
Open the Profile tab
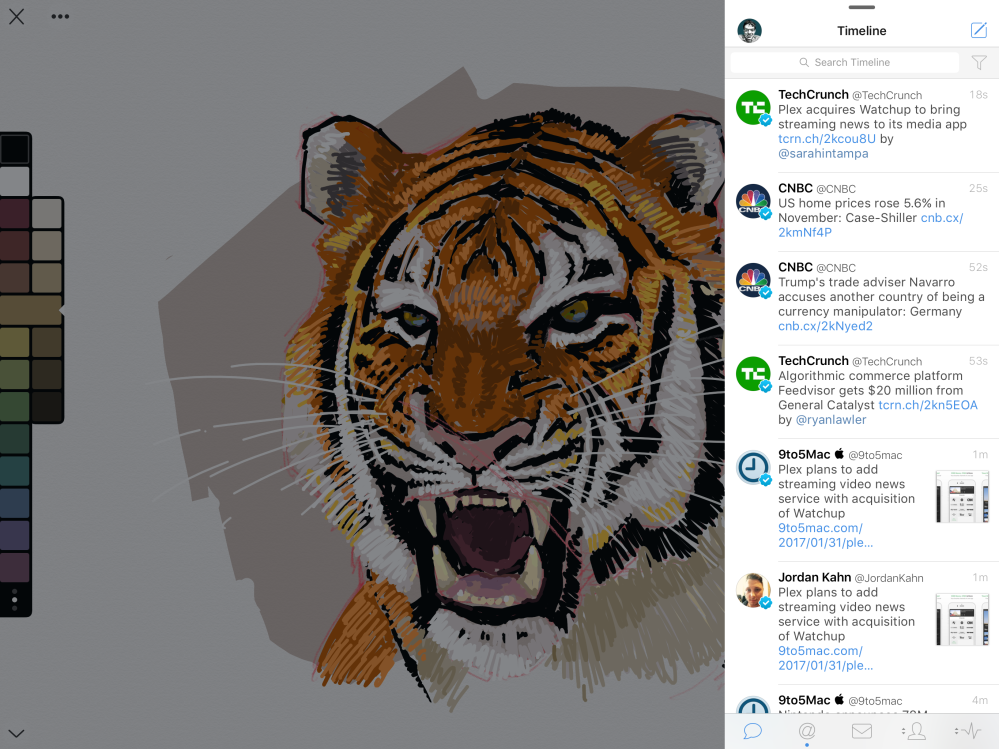915,731
